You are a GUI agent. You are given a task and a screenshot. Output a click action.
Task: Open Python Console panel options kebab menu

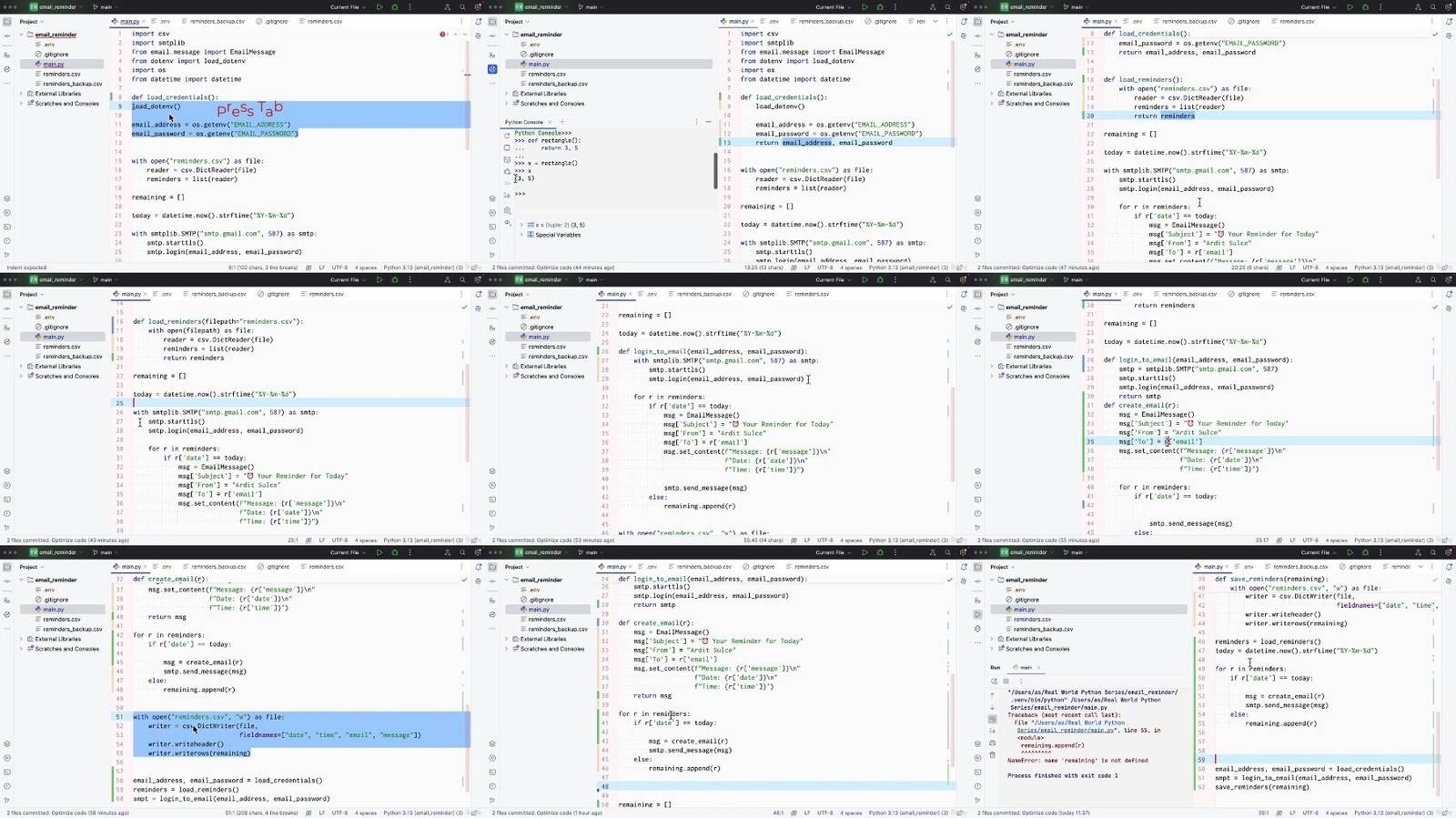[696, 122]
